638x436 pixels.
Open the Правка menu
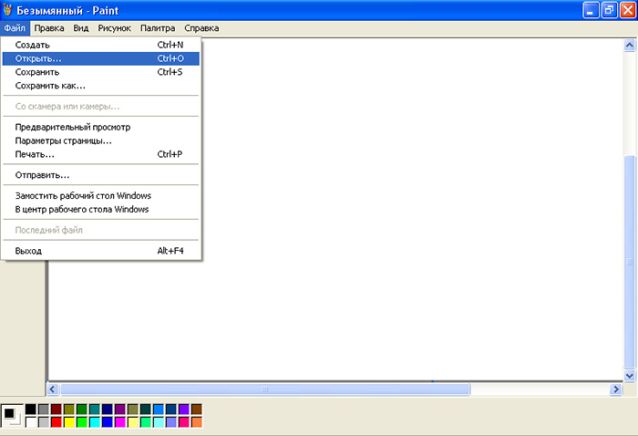pos(49,28)
